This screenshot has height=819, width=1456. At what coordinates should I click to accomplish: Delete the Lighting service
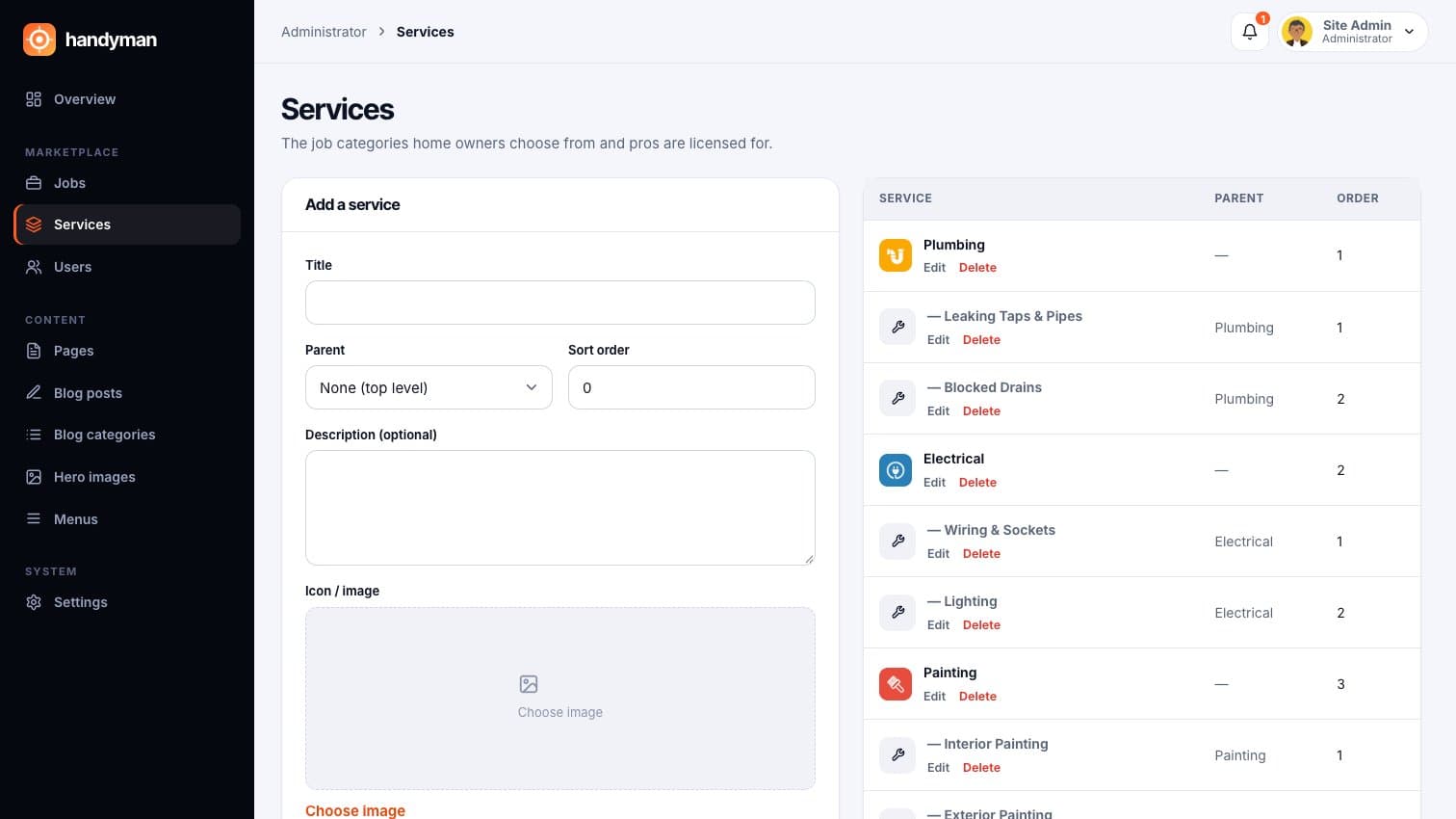coord(981,625)
